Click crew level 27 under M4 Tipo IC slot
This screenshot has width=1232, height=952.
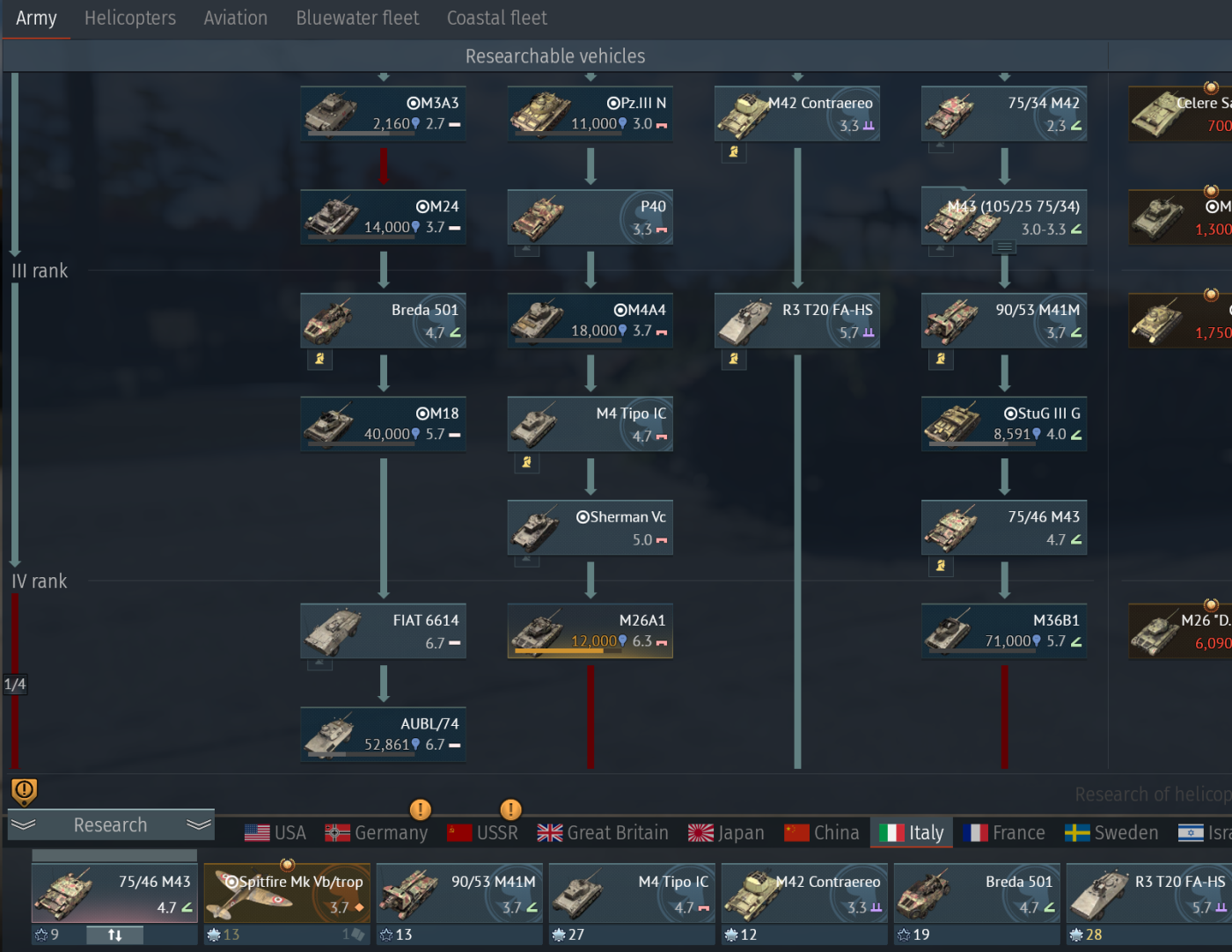point(568,934)
